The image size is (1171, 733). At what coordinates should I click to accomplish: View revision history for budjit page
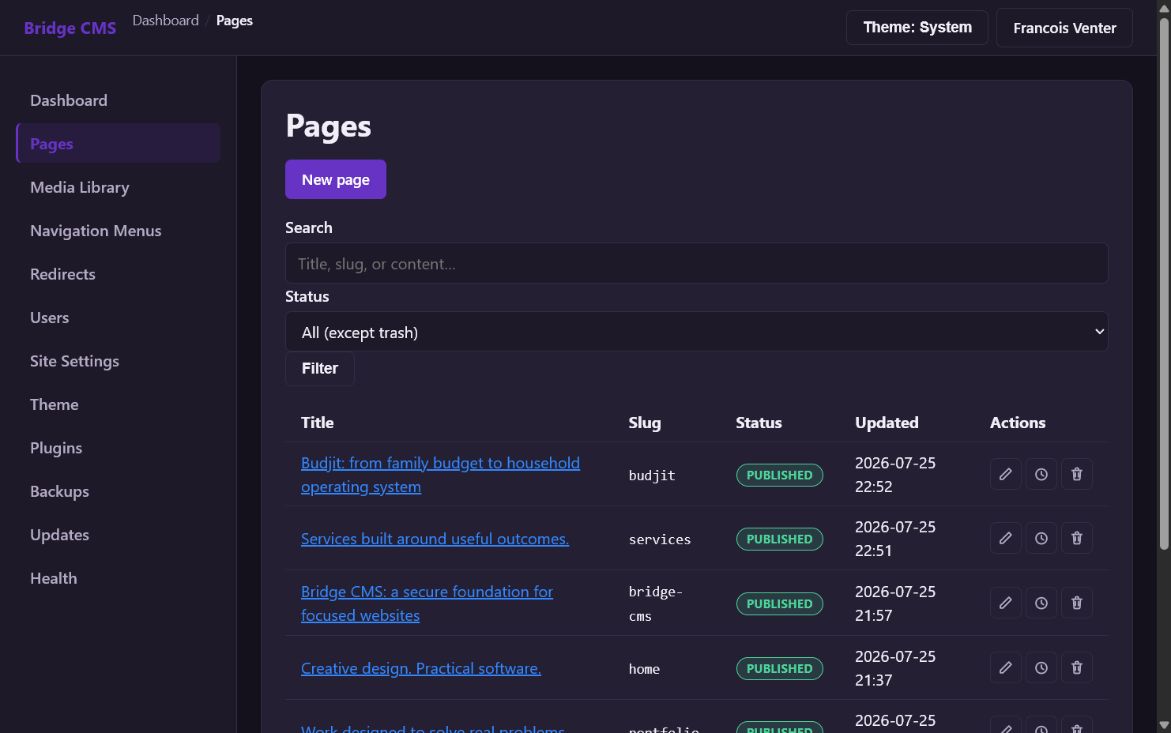coord(1041,474)
